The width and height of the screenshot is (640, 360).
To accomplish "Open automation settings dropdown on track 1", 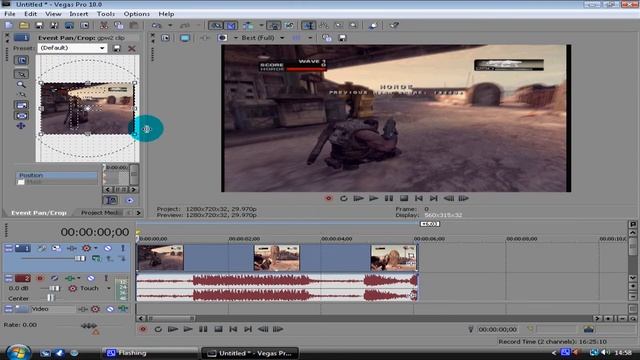I will [96, 248].
